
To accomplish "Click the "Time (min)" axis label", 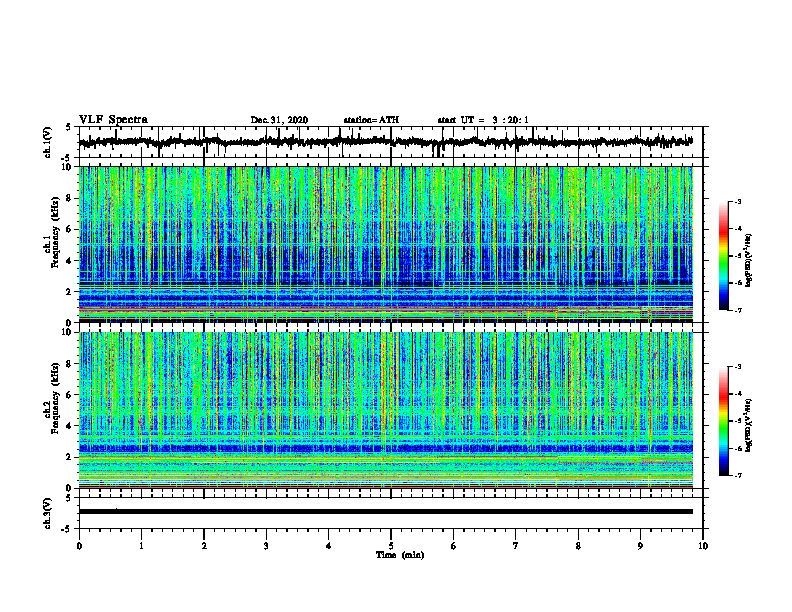I will pyautogui.click(x=400, y=555).
